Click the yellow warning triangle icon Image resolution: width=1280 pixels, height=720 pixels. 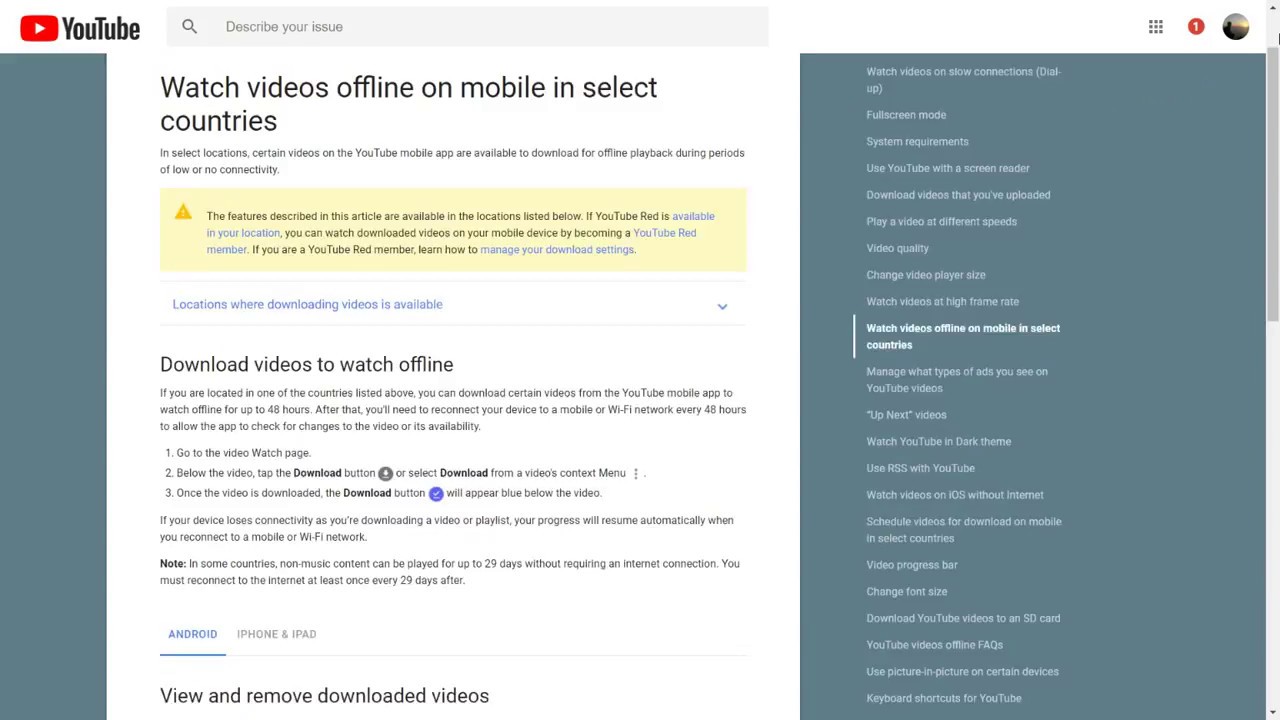183,212
